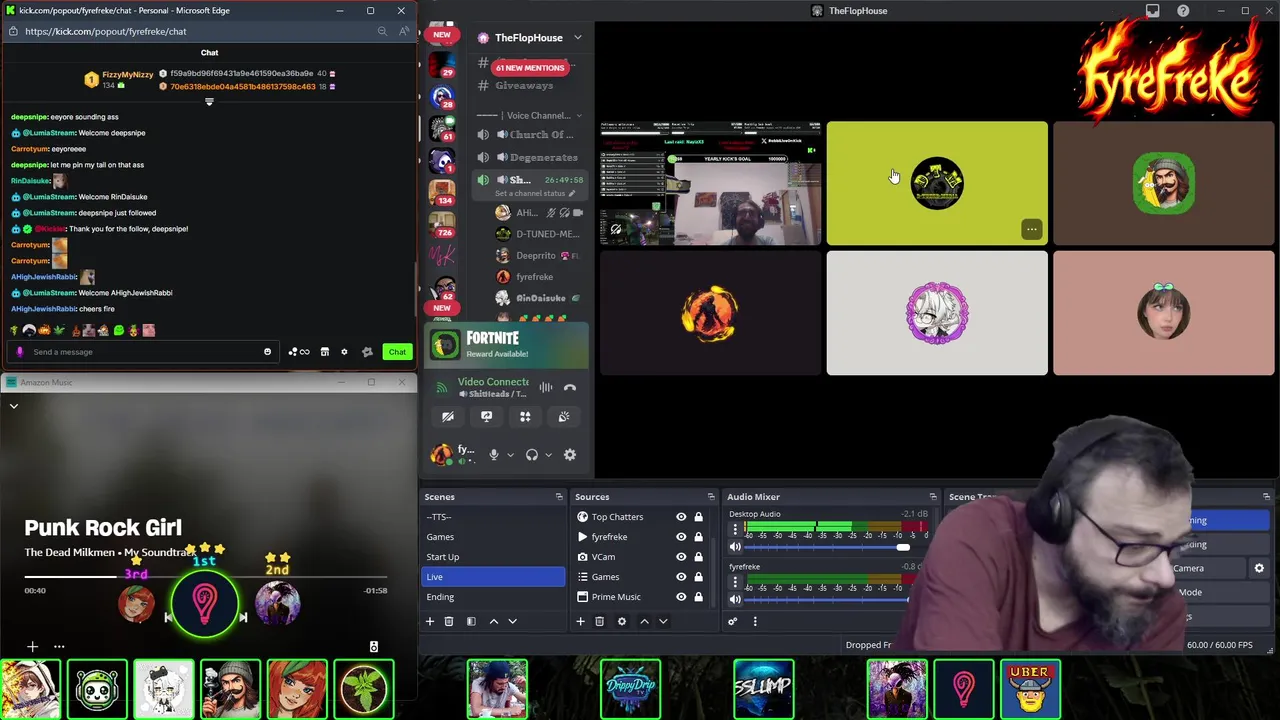Open microphone input options arrow in Discord
The width and height of the screenshot is (1280, 720).
coord(510,455)
